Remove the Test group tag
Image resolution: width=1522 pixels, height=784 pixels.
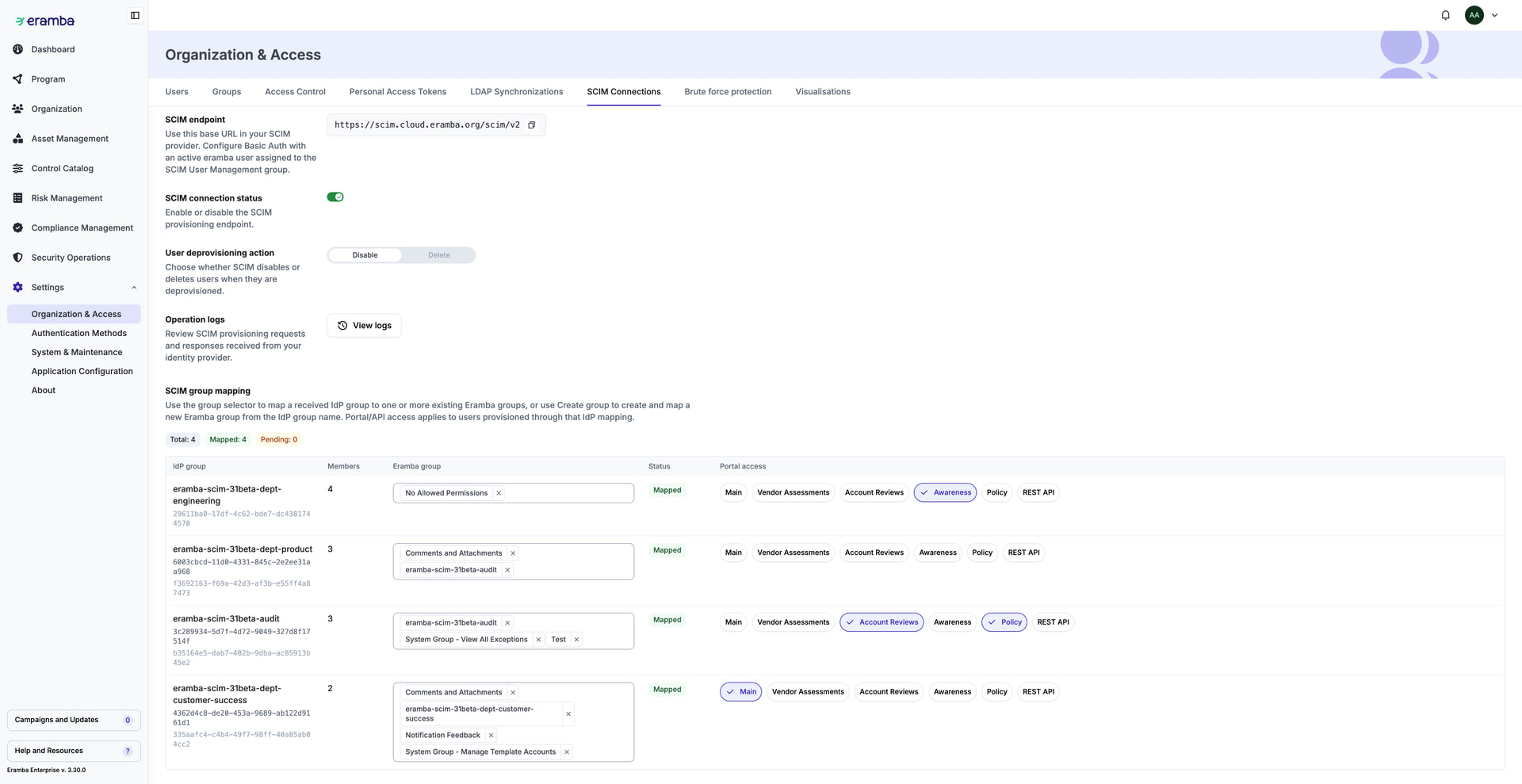(576, 640)
